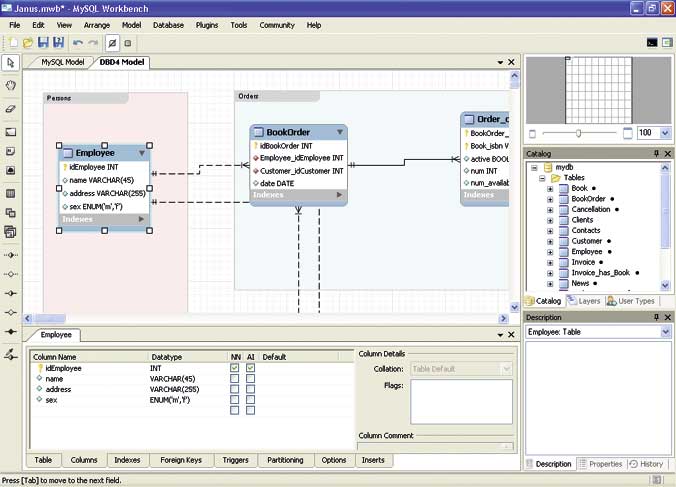Click the Catalog tree scroll down arrow
676x487 pixels.
click(x=665, y=285)
